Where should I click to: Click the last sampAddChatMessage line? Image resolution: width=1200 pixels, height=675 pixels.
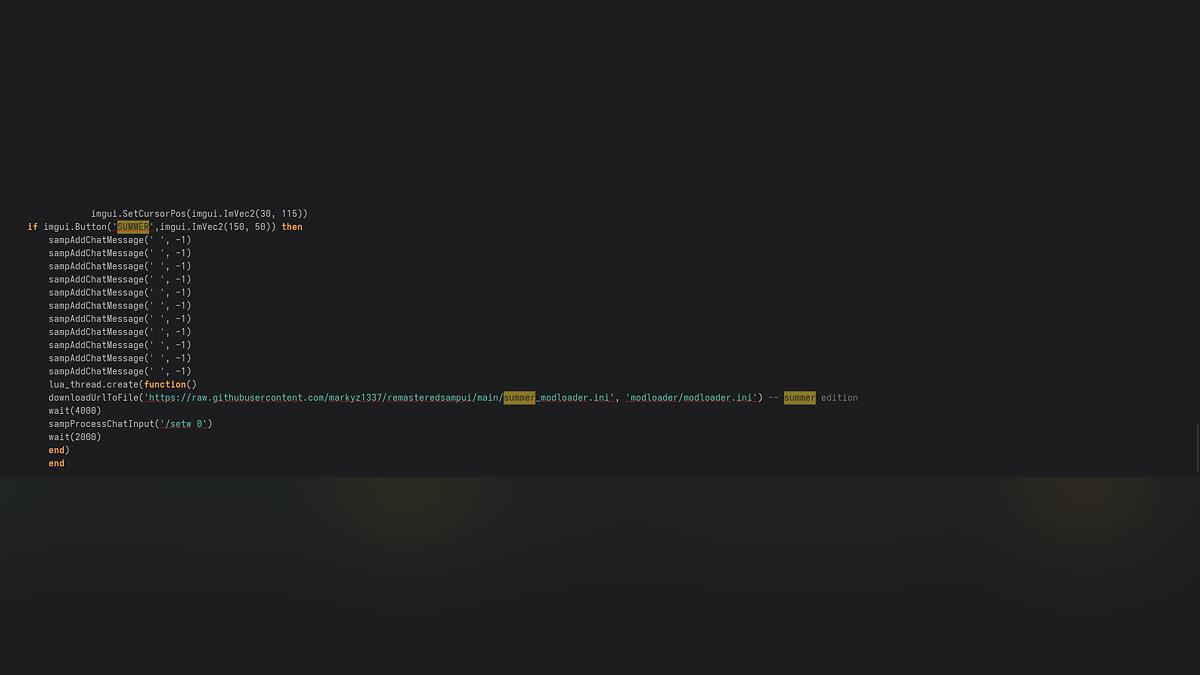[119, 372]
